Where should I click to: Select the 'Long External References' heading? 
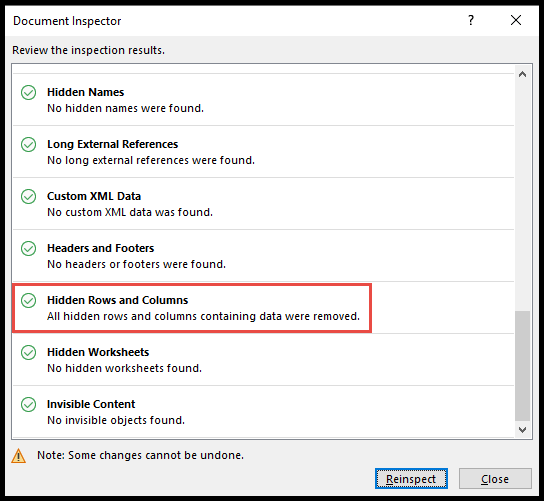[x=112, y=144]
